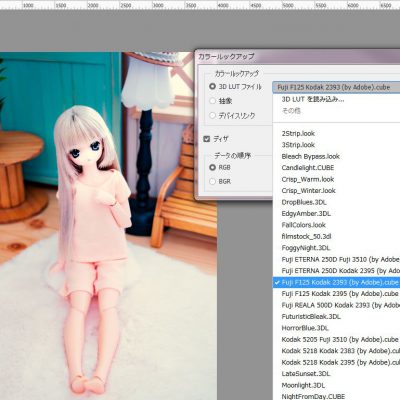
Task: Apply filmstock_50.3dl preset
Action: (306, 237)
